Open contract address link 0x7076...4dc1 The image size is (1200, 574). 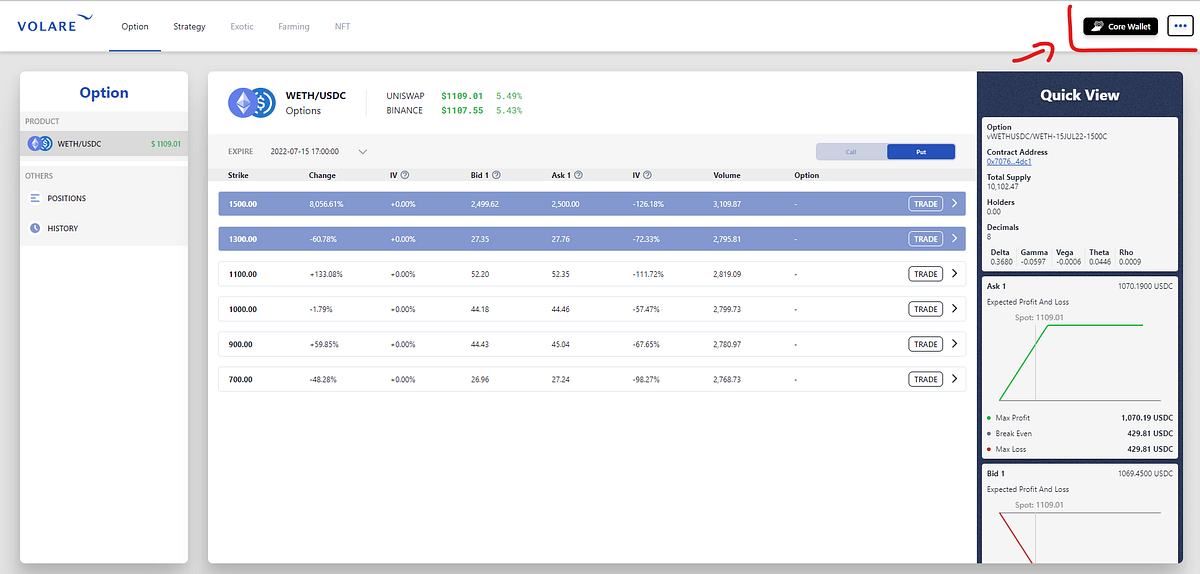(1009, 161)
